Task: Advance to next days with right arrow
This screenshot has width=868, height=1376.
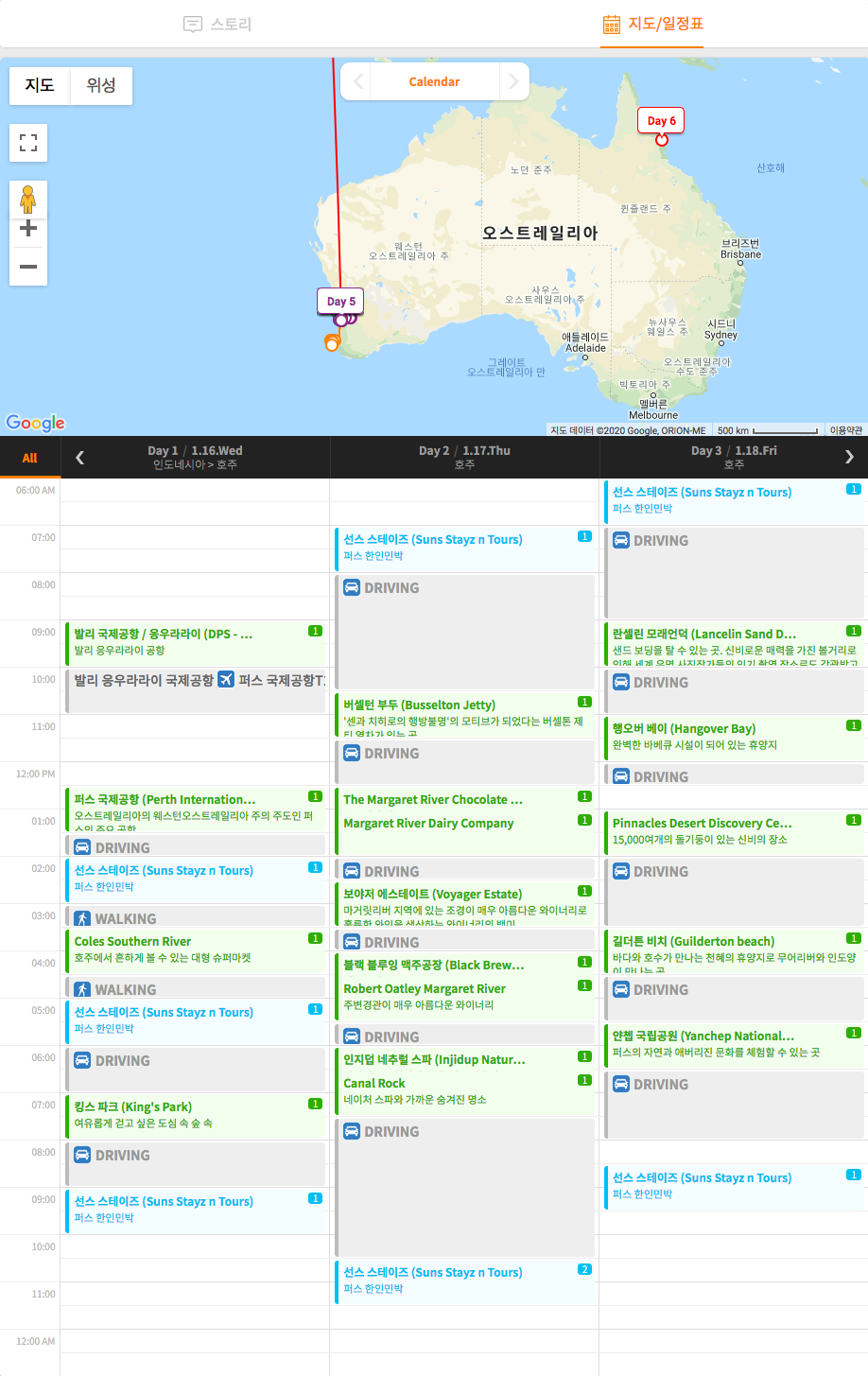Action: click(x=849, y=457)
